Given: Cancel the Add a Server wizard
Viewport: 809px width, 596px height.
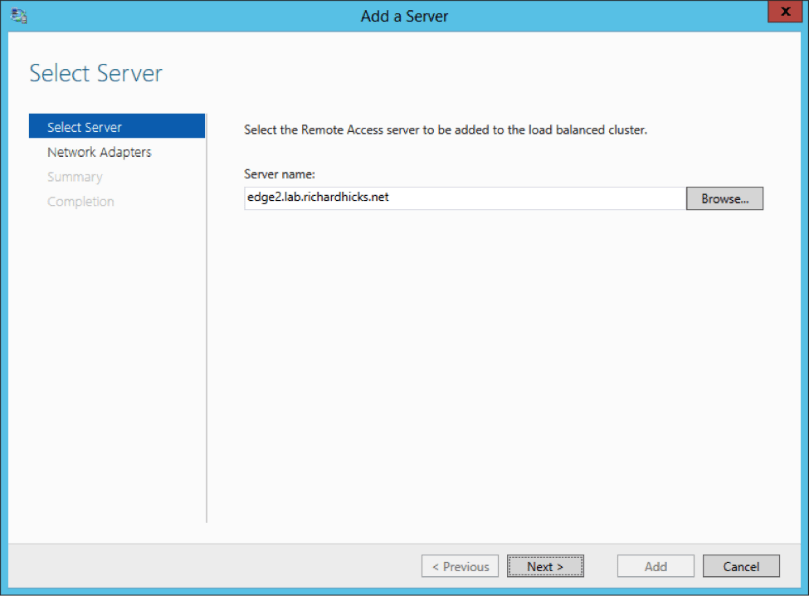Looking at the screenshot, I should click(x=741, y=567).
